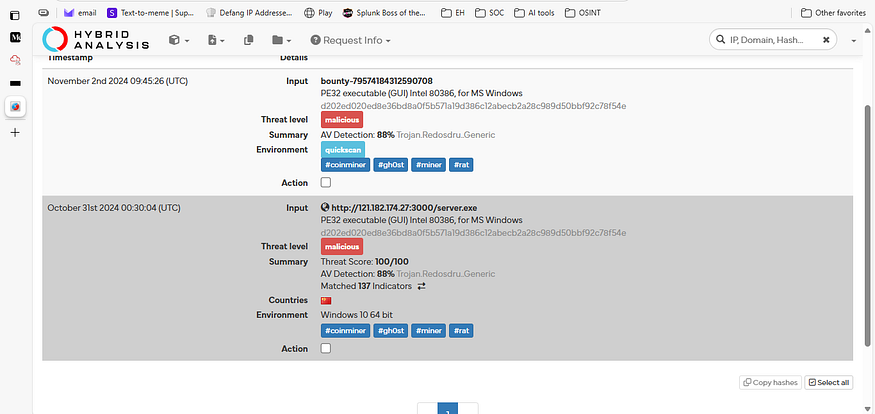
Task: Select the #rat tag in the bounty row
Action: 461,165
